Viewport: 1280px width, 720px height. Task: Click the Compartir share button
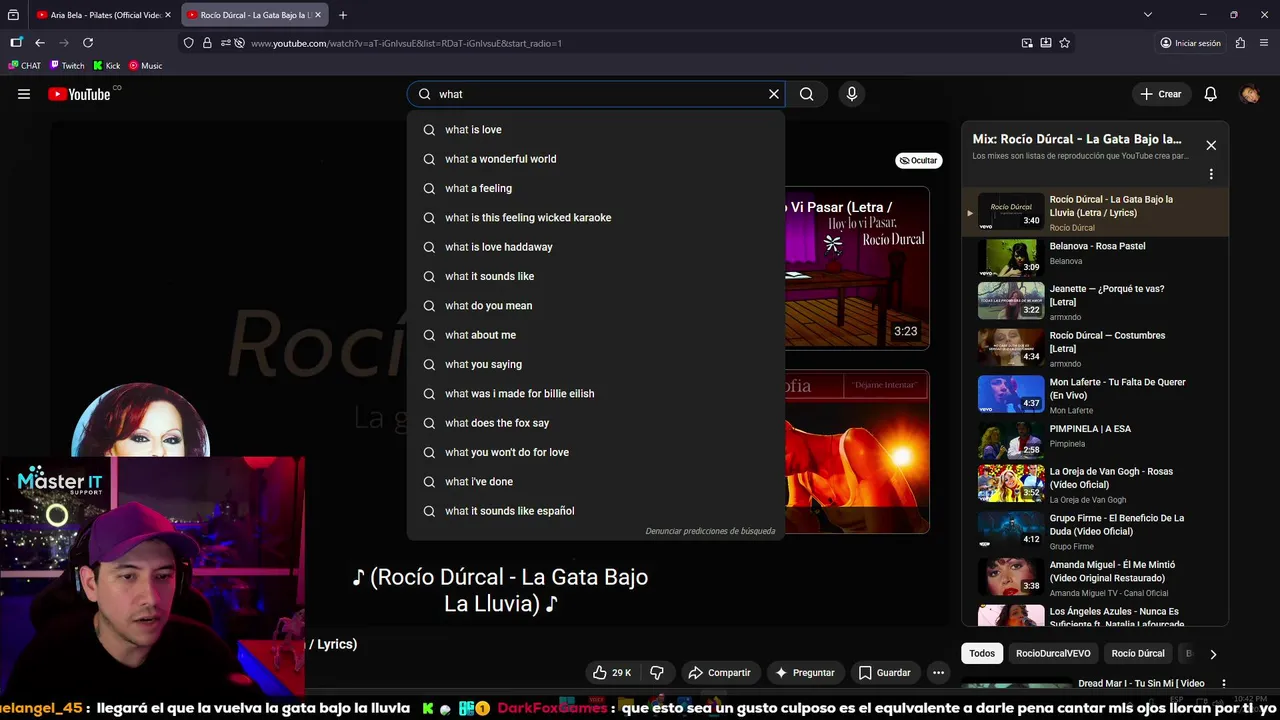(x=718, y=673)
